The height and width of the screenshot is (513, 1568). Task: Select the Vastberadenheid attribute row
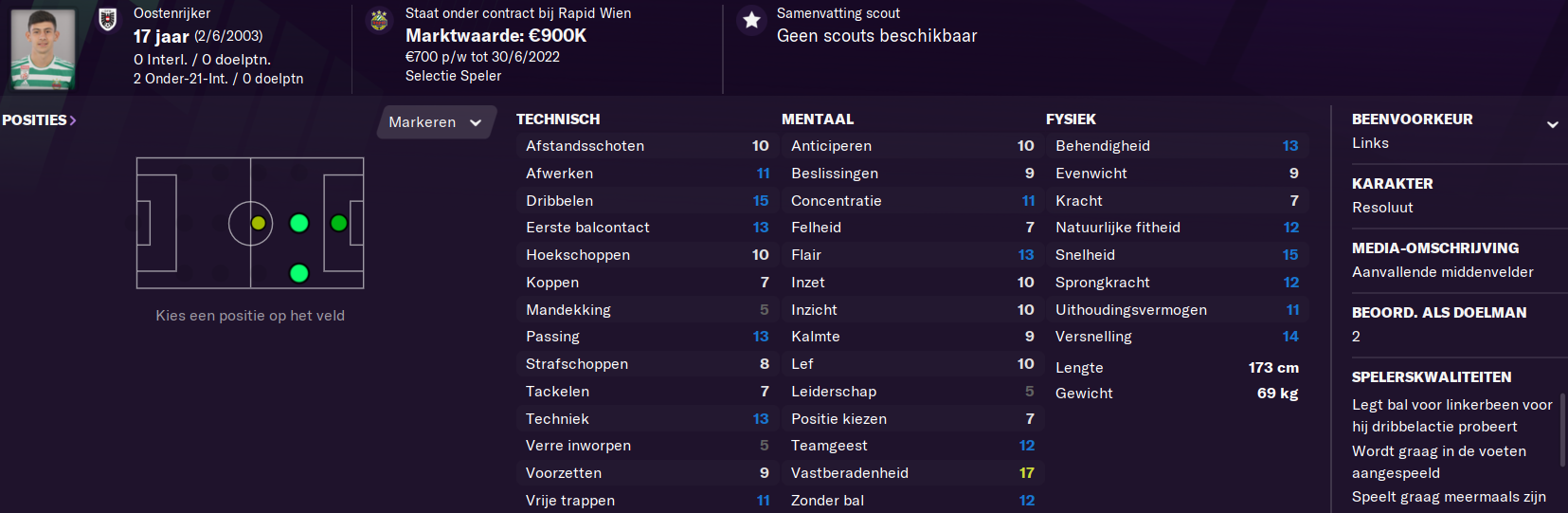(911, 473)
